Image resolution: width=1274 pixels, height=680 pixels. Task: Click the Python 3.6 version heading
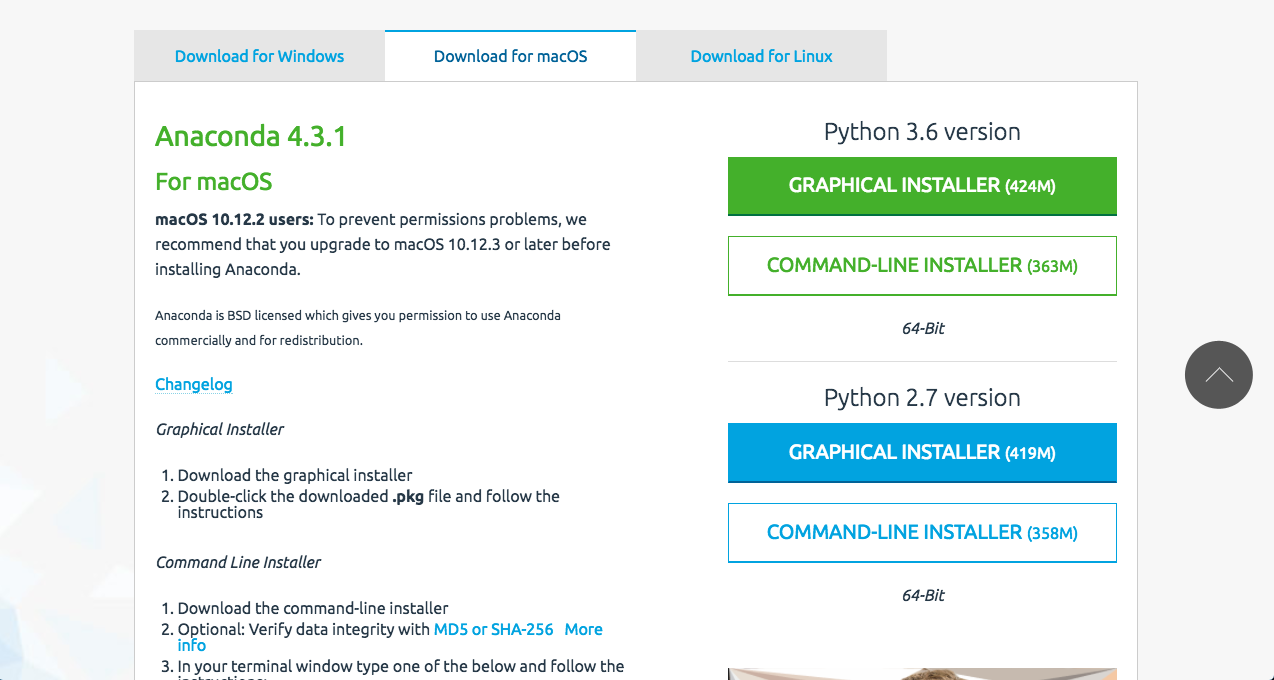(921, 131)
